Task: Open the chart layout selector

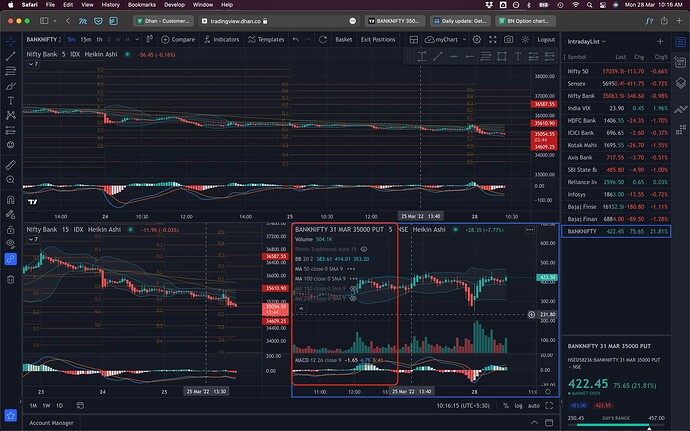Action: 414,40
